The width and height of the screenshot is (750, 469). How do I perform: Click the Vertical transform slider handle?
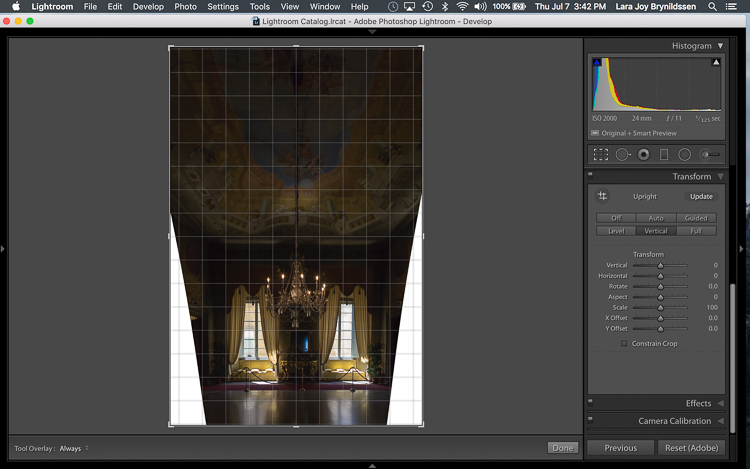coord(660,265)
